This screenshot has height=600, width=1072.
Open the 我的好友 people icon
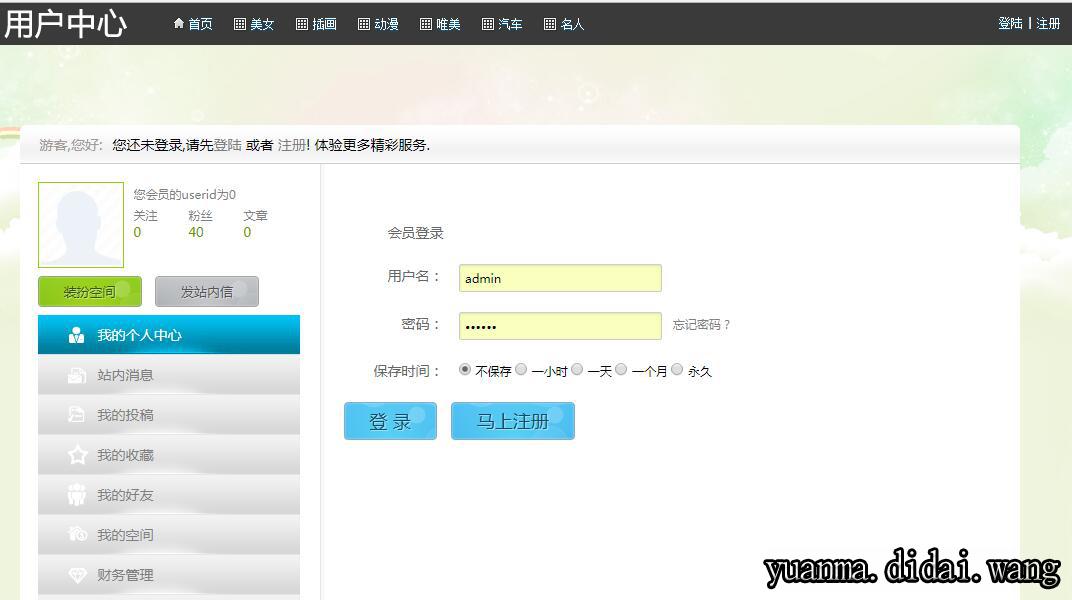pyautogui.click(x=77, y=495)
